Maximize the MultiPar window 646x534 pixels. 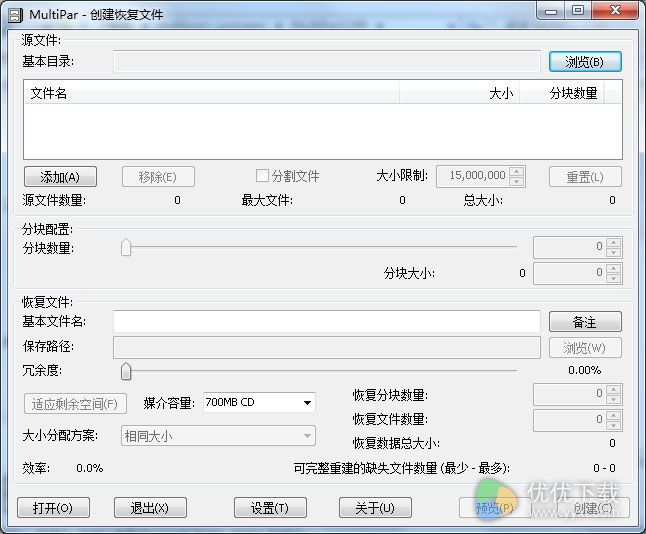(x=578, y=11)
